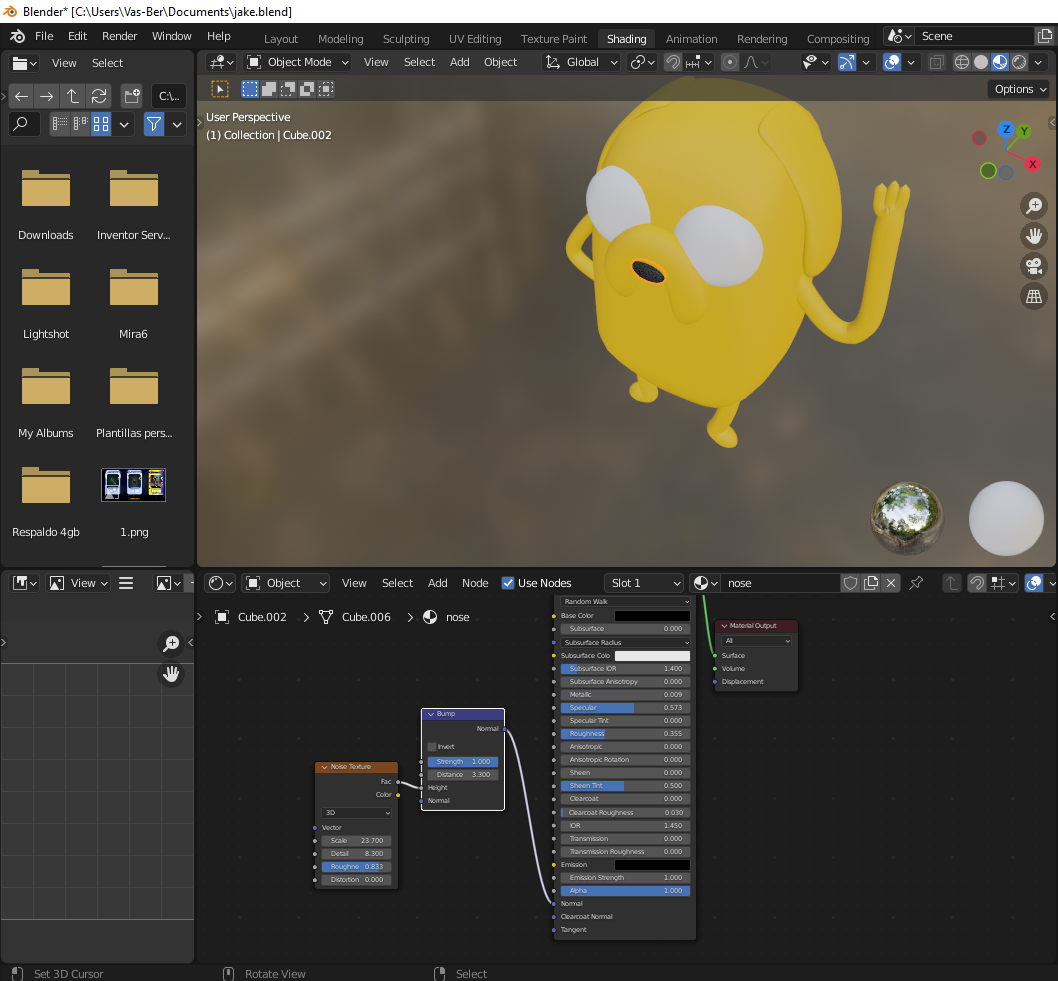Open the Blender logo application menu
1058x981 pixels.
18,36
